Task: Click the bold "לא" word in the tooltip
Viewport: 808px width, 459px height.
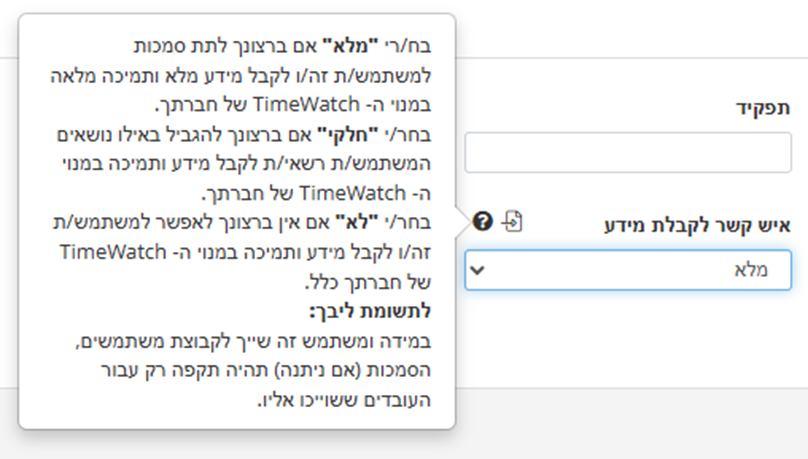Action: point(357,223)
